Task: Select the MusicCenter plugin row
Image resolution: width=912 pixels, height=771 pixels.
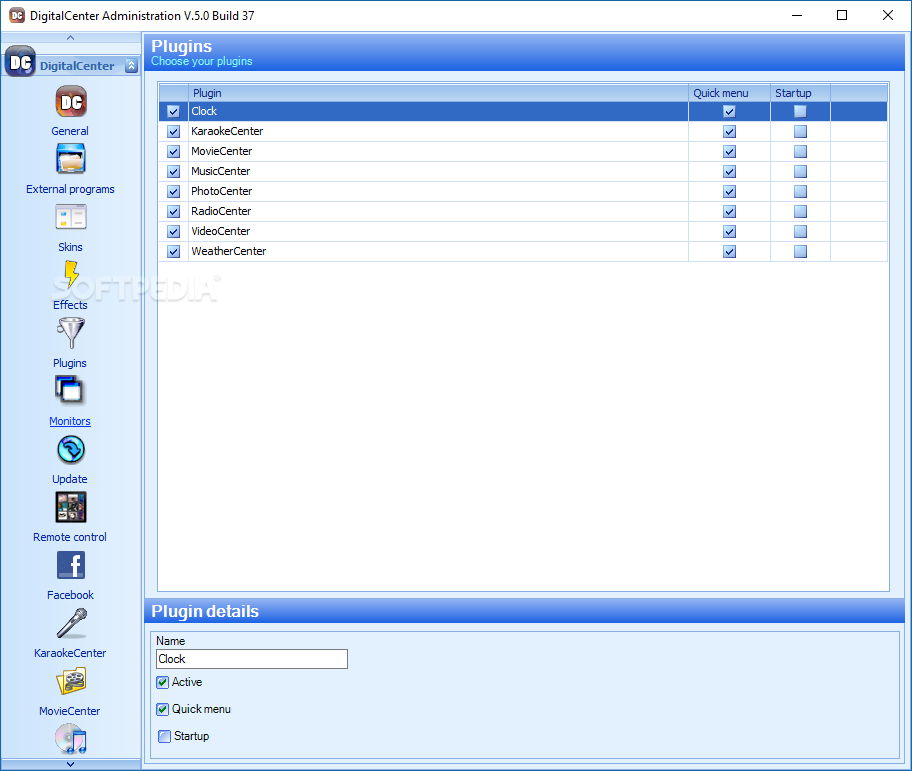Action: 523,172
